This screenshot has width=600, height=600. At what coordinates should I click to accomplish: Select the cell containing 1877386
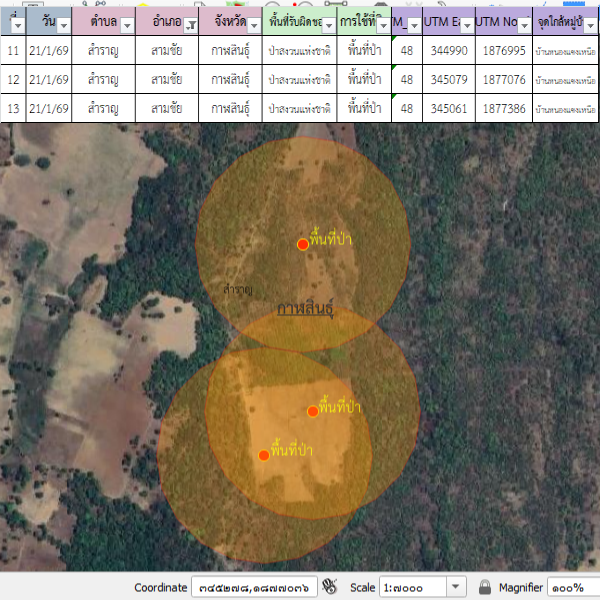coord(503,108)
